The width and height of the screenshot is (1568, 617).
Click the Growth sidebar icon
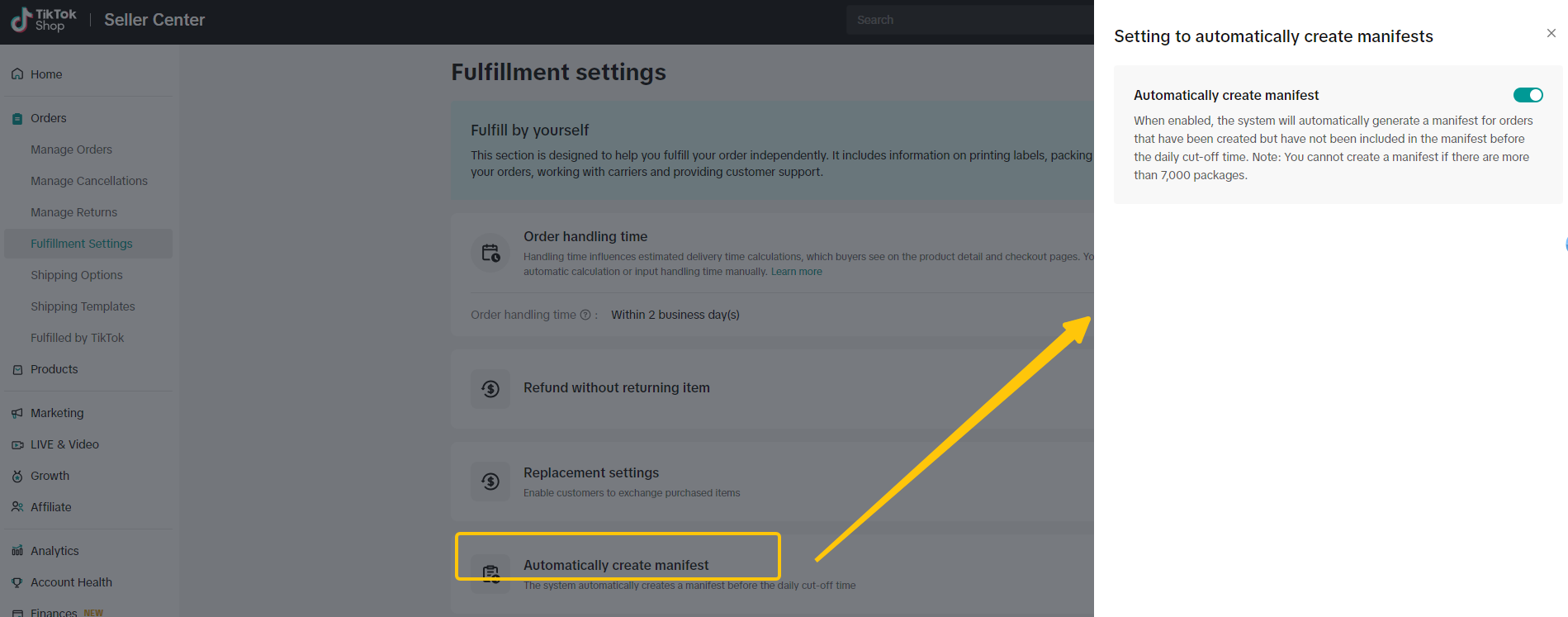tap(17, 477)
